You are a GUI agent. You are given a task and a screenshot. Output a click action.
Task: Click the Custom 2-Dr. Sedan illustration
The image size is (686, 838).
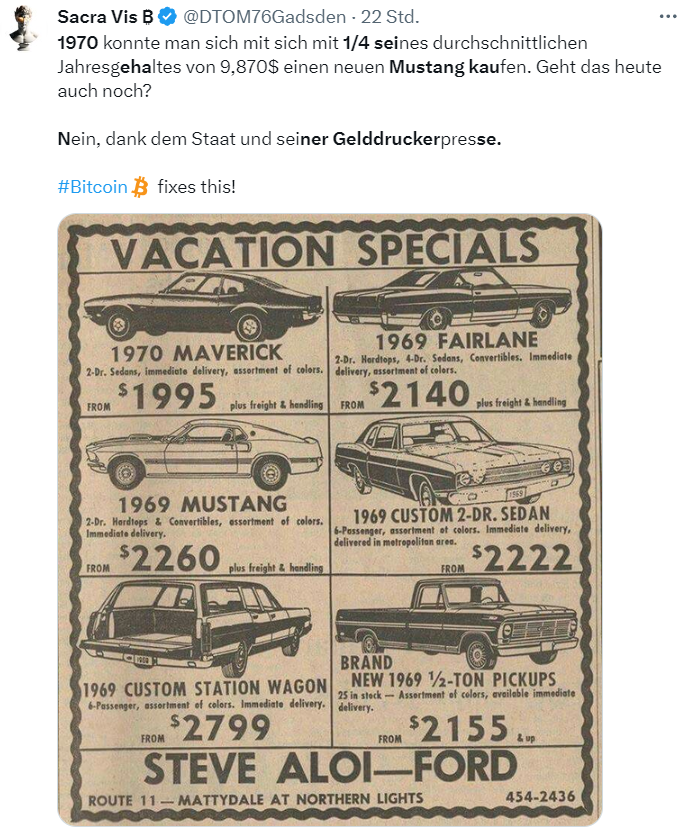tap(453, 460)
